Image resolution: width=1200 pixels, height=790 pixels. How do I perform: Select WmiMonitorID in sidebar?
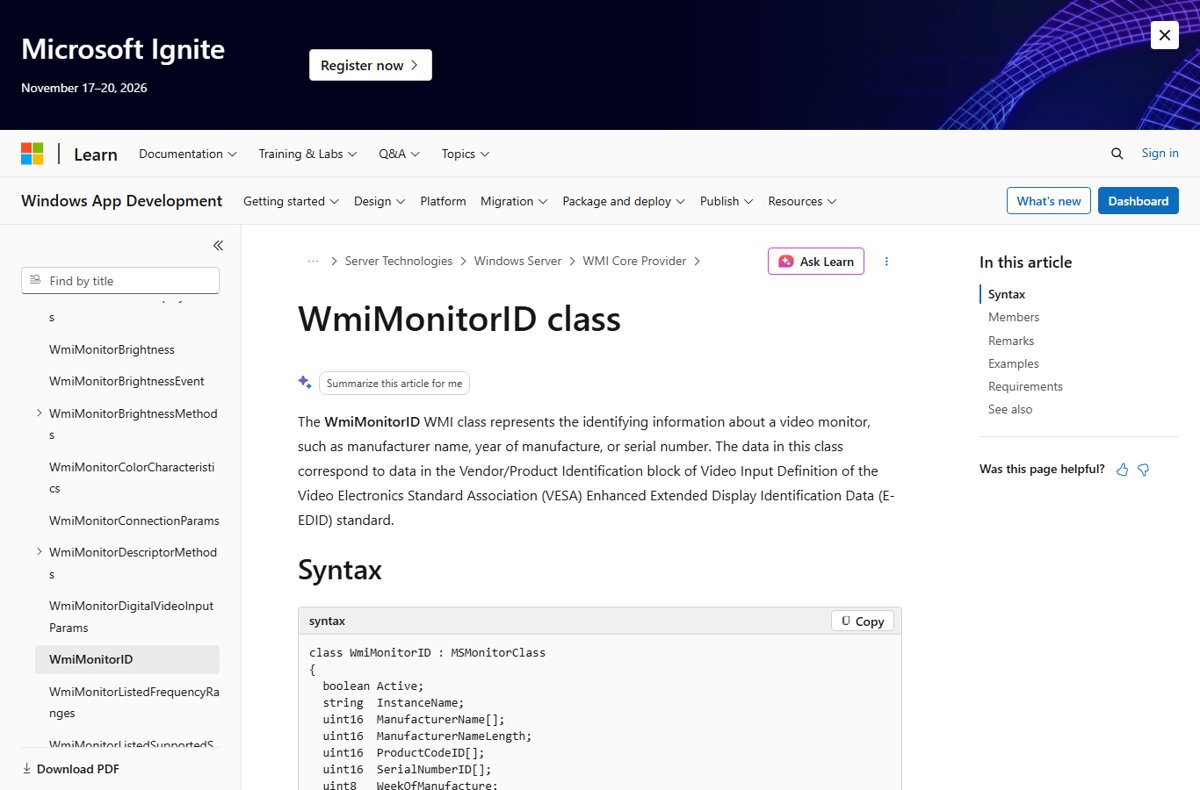tap(127, 659)
